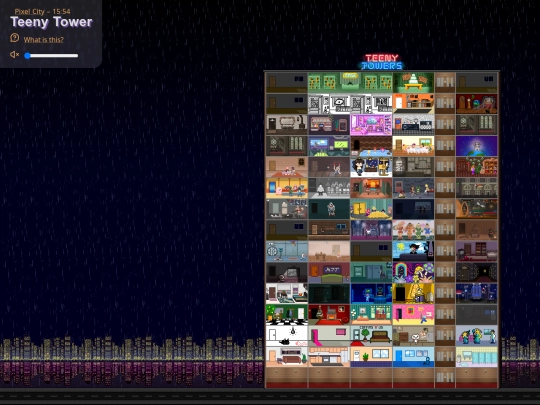Open the white room with big dark-haired girl

[371, 167]
